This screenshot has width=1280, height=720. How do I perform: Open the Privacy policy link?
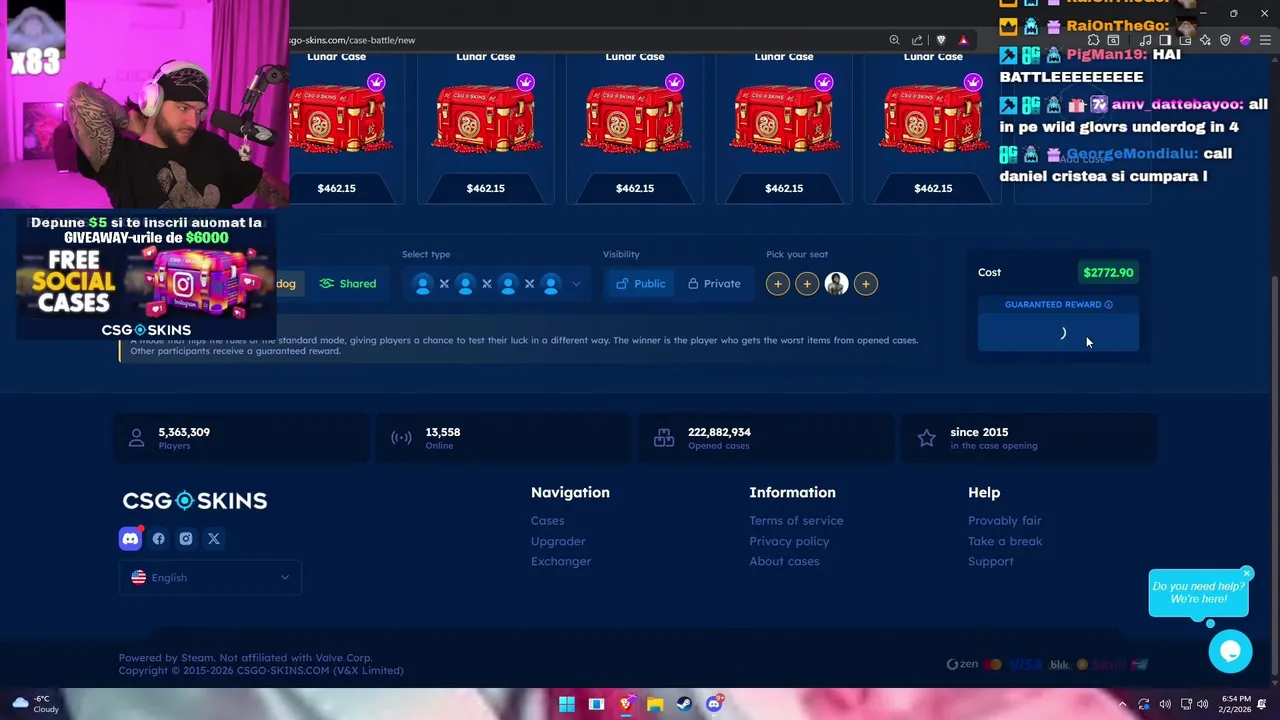pos(789,541)
